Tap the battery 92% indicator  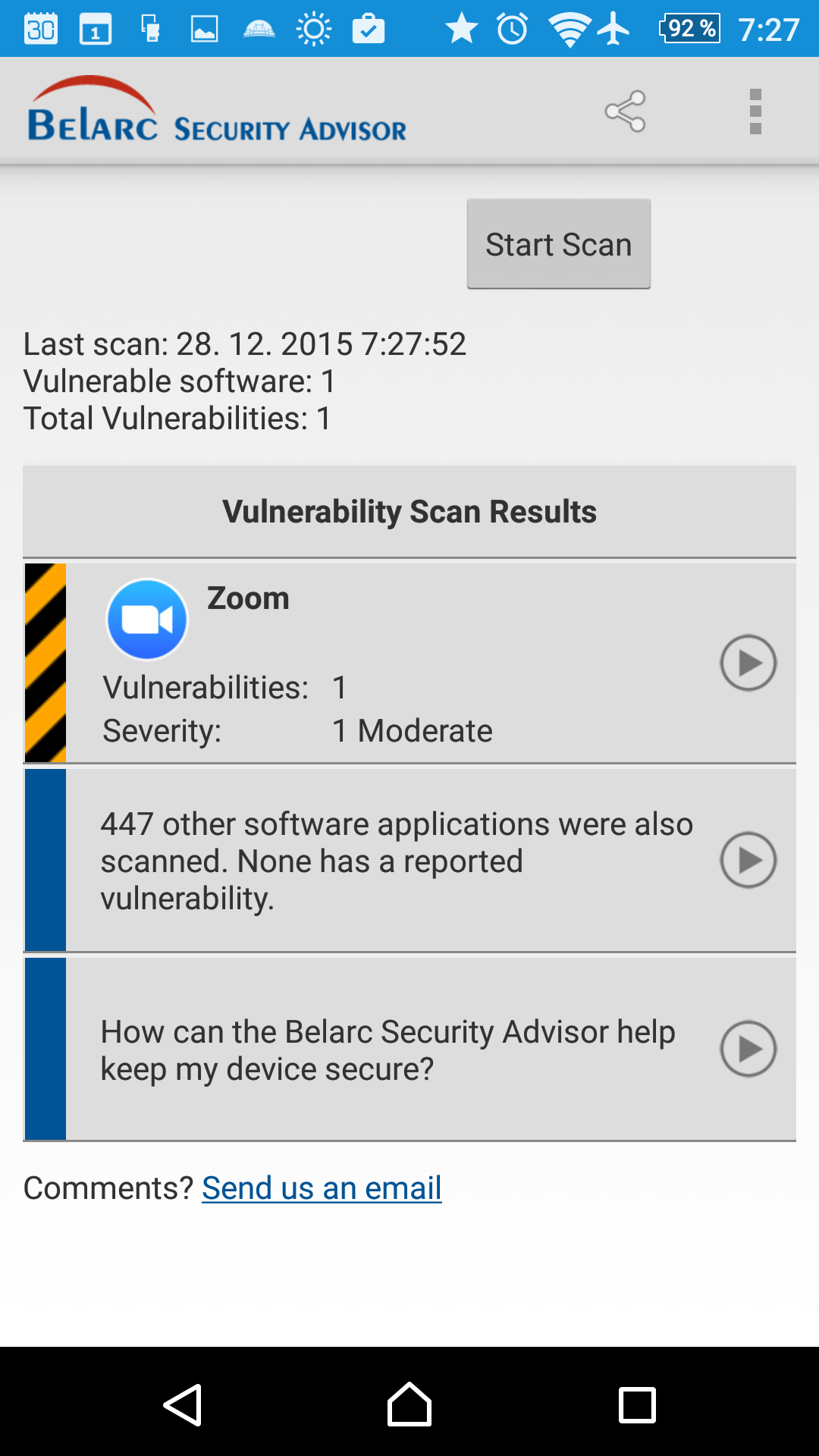click(x=689, y=30)
